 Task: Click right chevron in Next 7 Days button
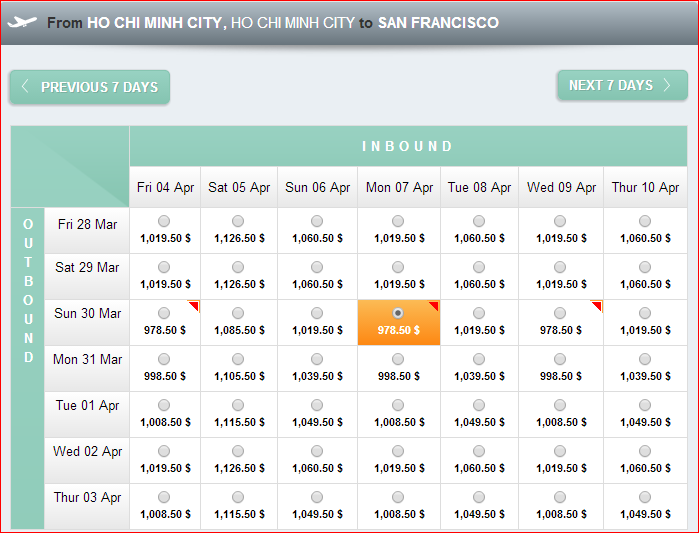pyautogui.click(x=667, y=85)
